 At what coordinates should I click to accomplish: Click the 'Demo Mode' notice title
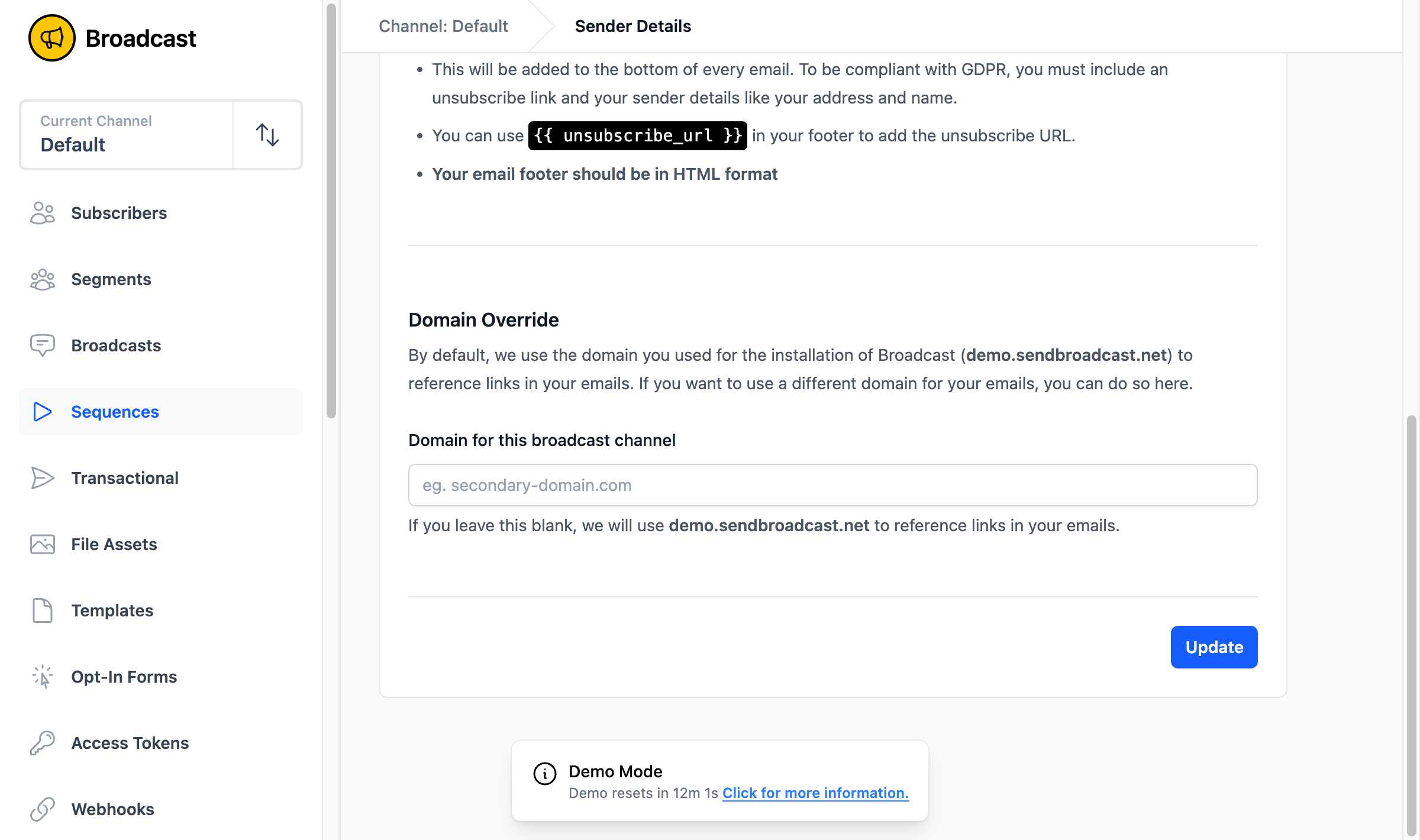tap(615, 771)
